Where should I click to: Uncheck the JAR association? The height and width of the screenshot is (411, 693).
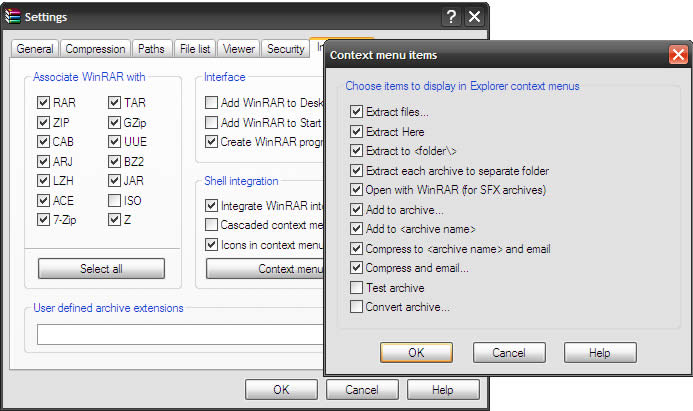click(x=114, y=180)
